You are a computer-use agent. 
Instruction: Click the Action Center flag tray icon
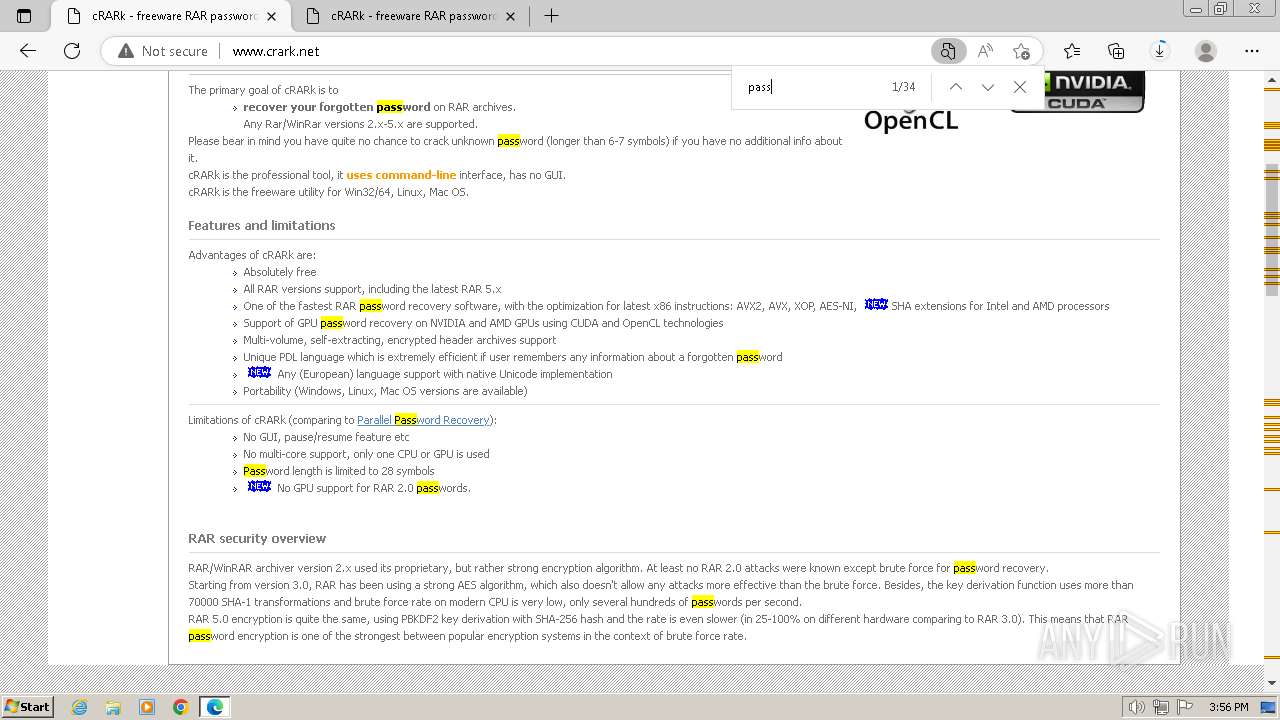pyautogui.click(x=1186, y=707)
